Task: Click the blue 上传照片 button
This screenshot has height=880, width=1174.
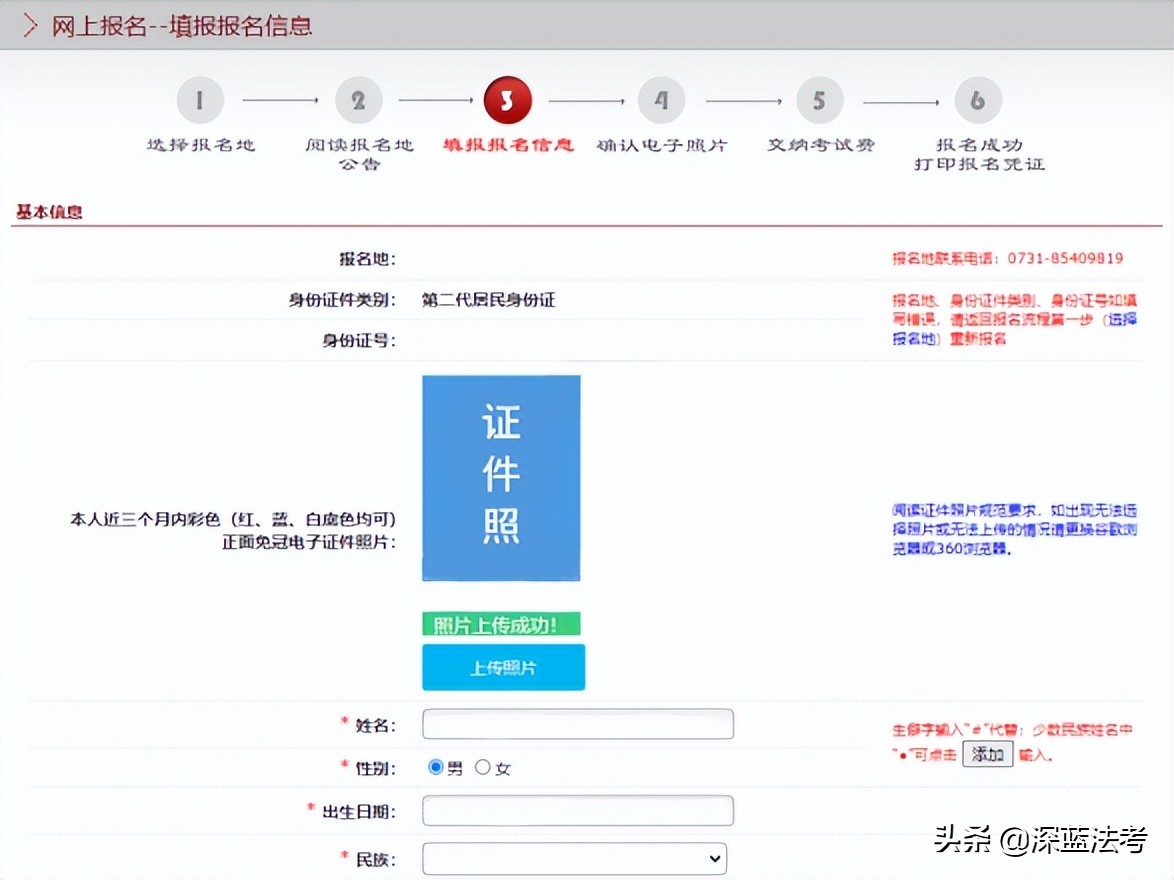Action: pyautogui.click(x=503, y=667)
